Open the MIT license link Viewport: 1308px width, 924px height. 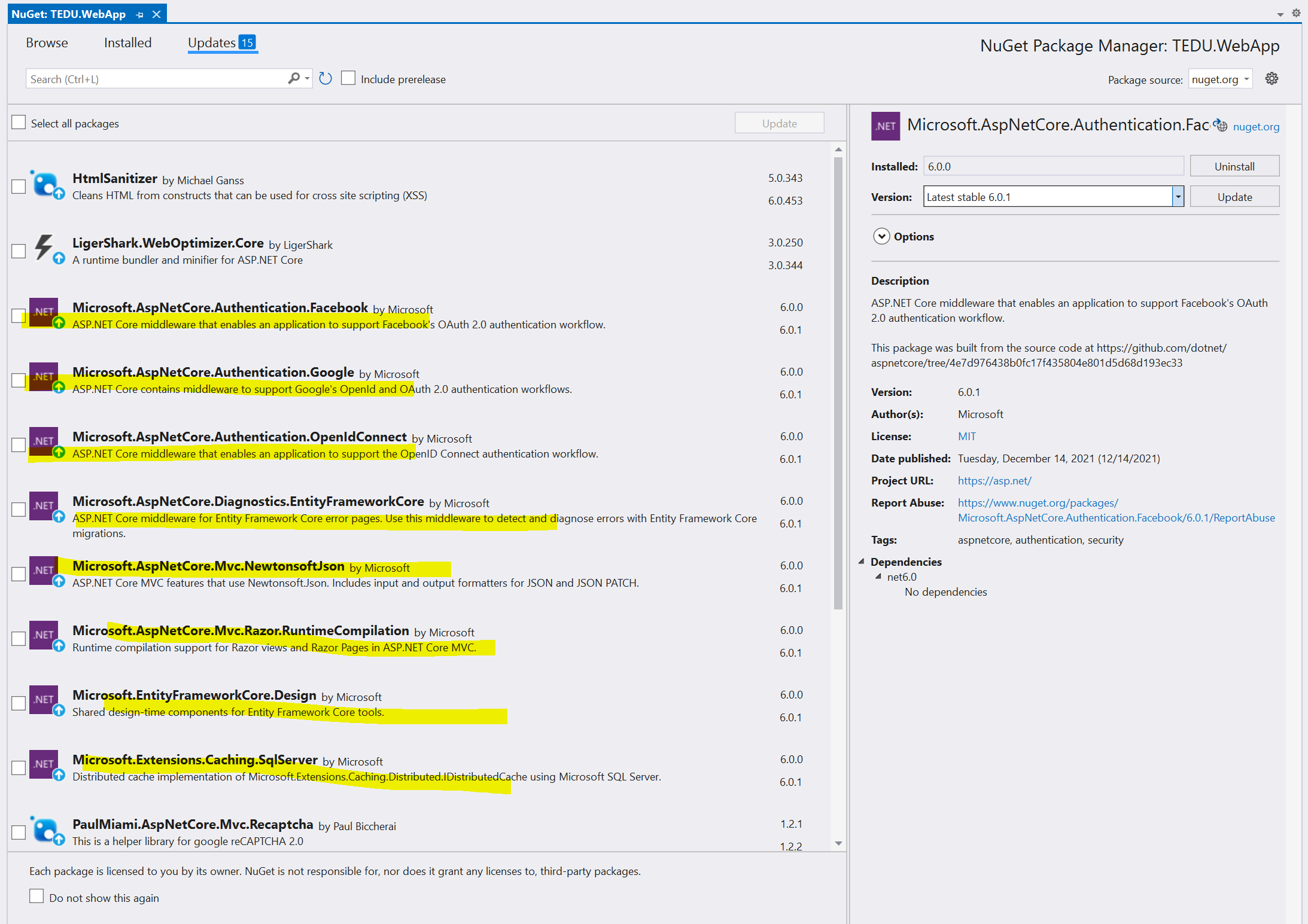click(x=966, y=437)
